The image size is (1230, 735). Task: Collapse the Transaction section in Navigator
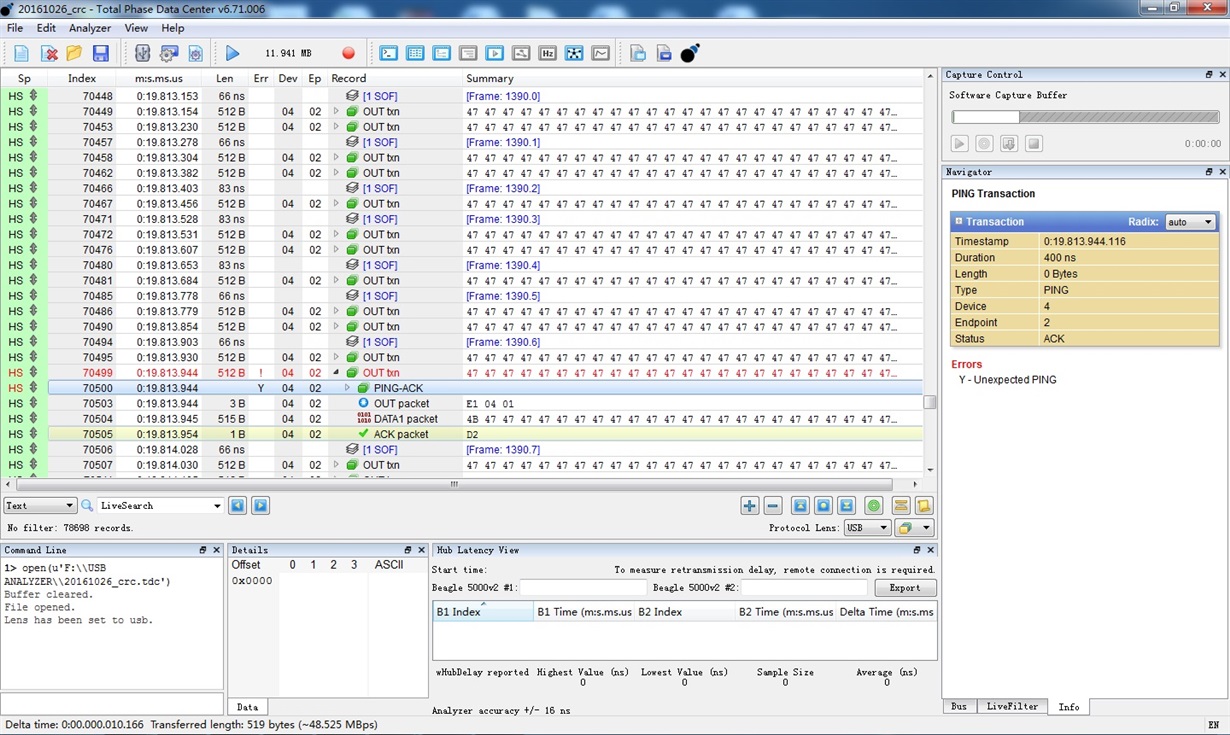point(959,222)
